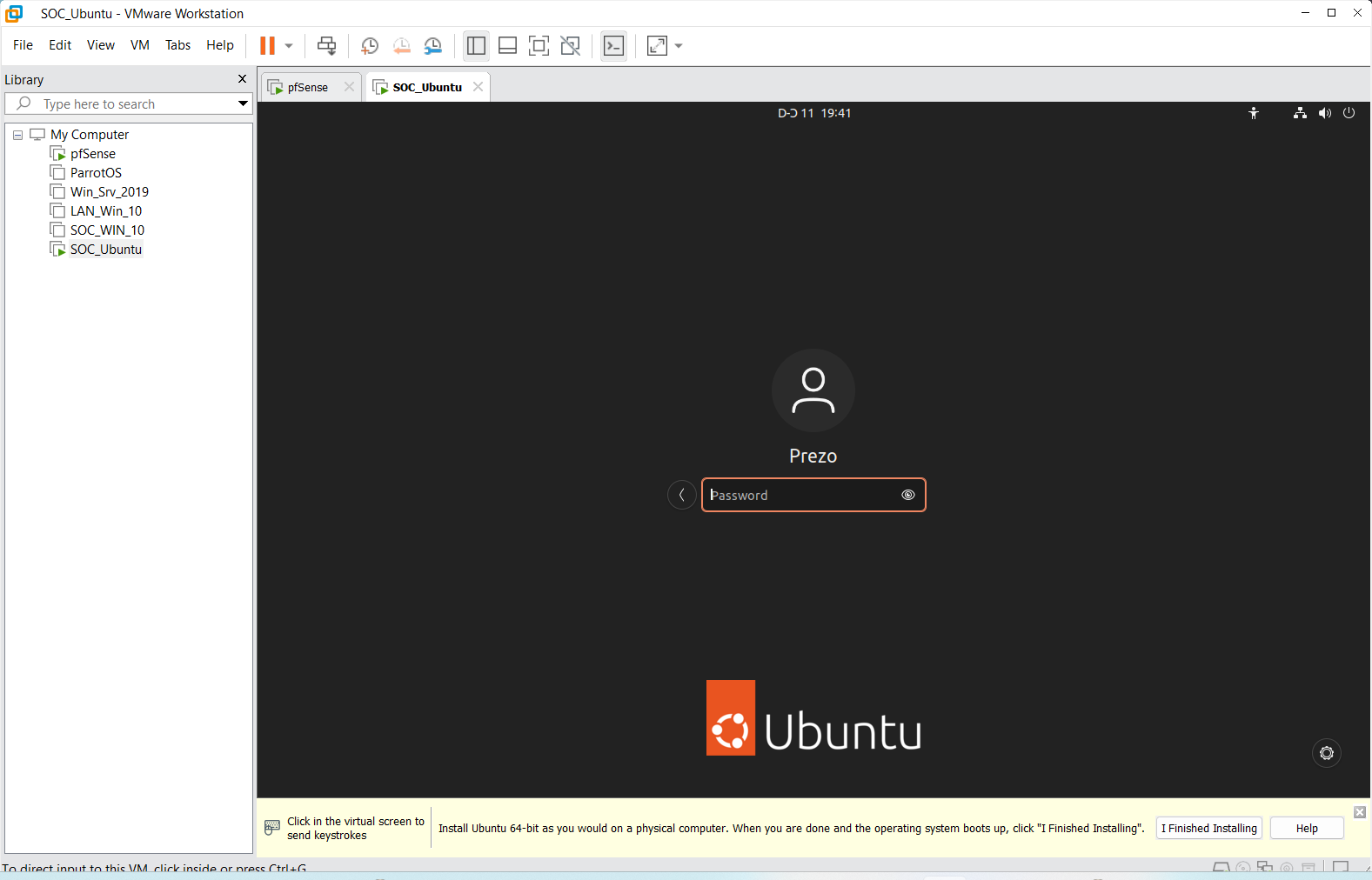Click the keyboard icon in the hint bar

pyautogui.click(x=272, y=828)
